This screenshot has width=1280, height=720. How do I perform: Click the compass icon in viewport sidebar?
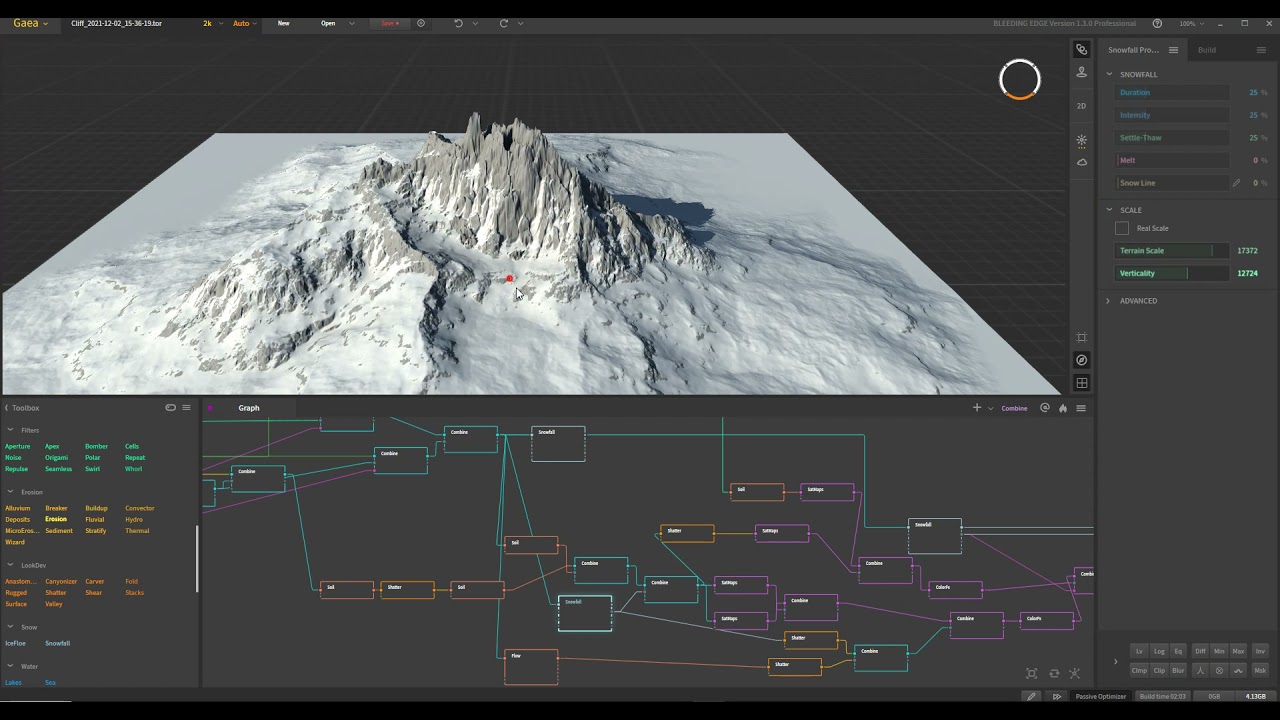tap(1081, 360)
